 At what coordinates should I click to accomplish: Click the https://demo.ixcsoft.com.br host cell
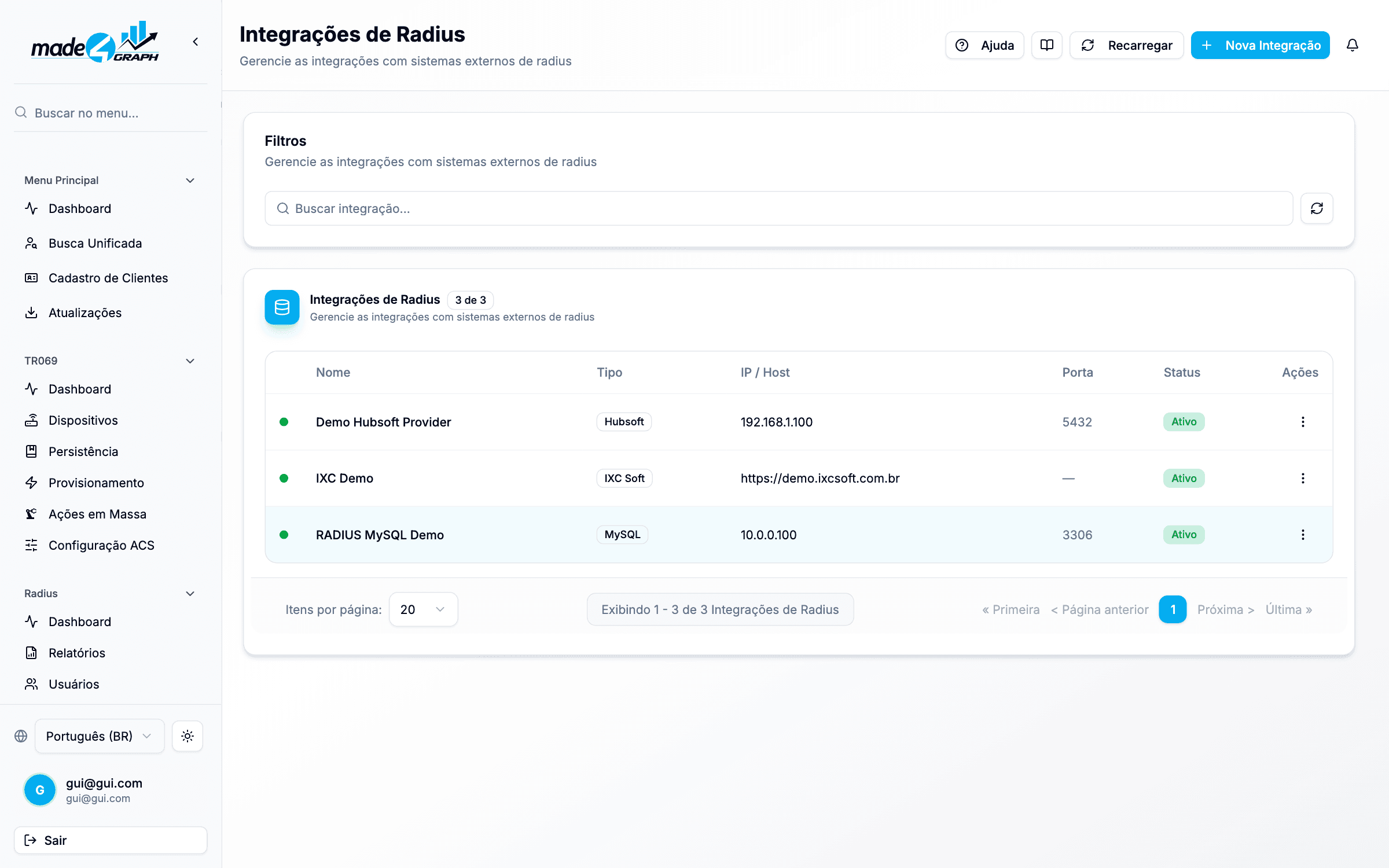click(x=820, y=478)
